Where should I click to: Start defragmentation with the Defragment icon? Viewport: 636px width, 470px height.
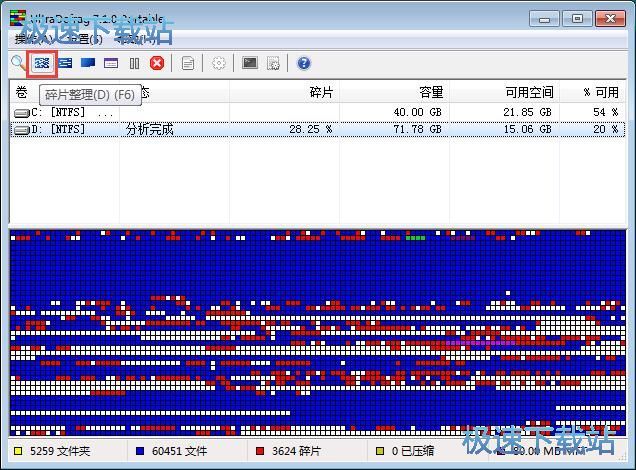click(42, 63)
